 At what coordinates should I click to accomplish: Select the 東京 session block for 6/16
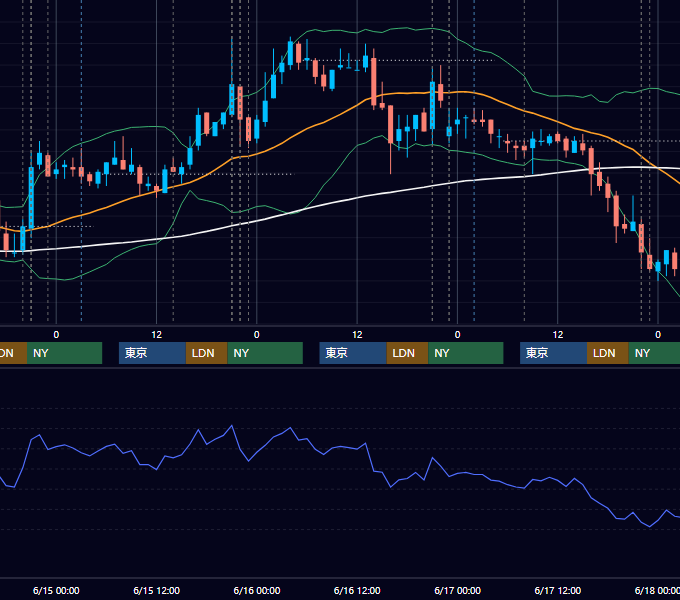353,353
